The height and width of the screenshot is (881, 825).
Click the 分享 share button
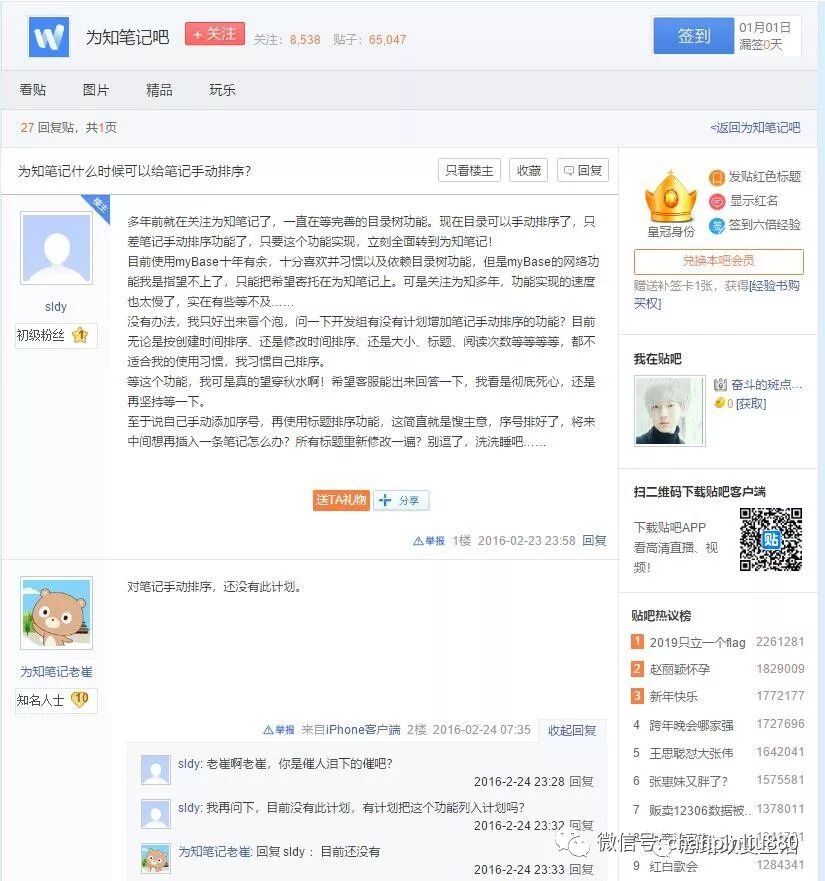401,500
